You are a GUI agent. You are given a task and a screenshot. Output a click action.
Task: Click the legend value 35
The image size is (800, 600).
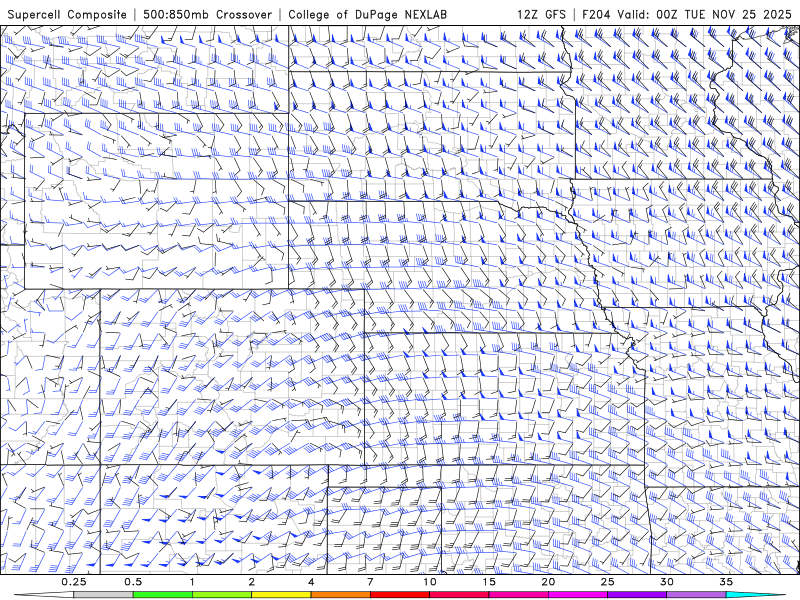point(726,582)
